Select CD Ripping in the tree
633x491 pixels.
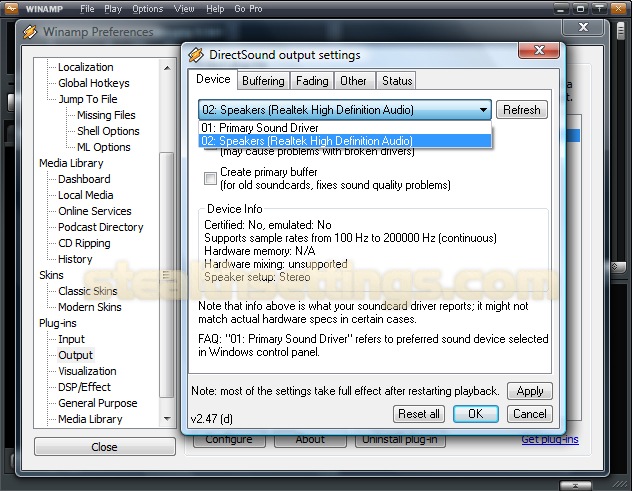pos(84,243)
